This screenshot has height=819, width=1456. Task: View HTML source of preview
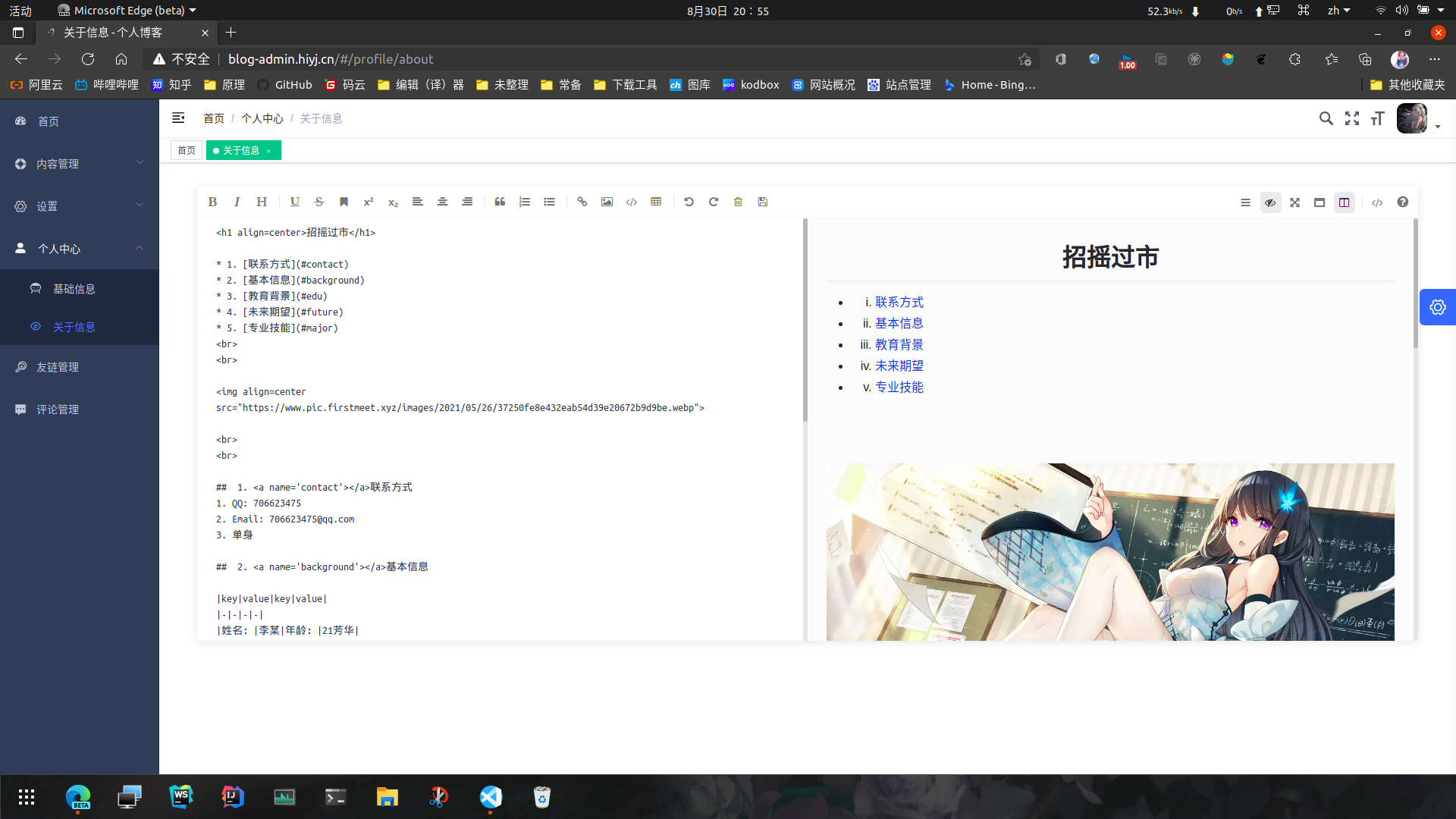pyautogui.click(x=1377, y=202)
